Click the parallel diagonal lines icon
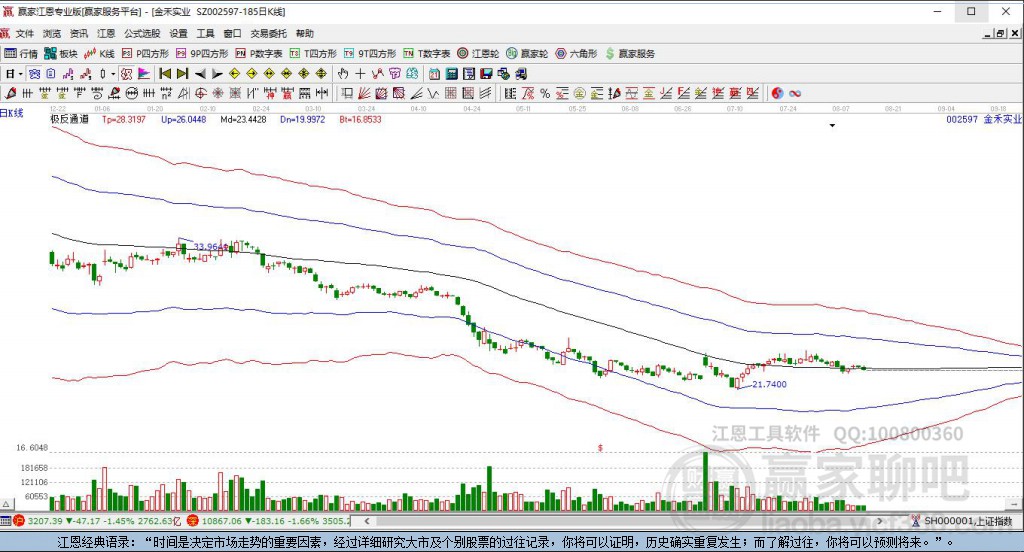This screenshot has height=552, width=1024. coord(485,93)
